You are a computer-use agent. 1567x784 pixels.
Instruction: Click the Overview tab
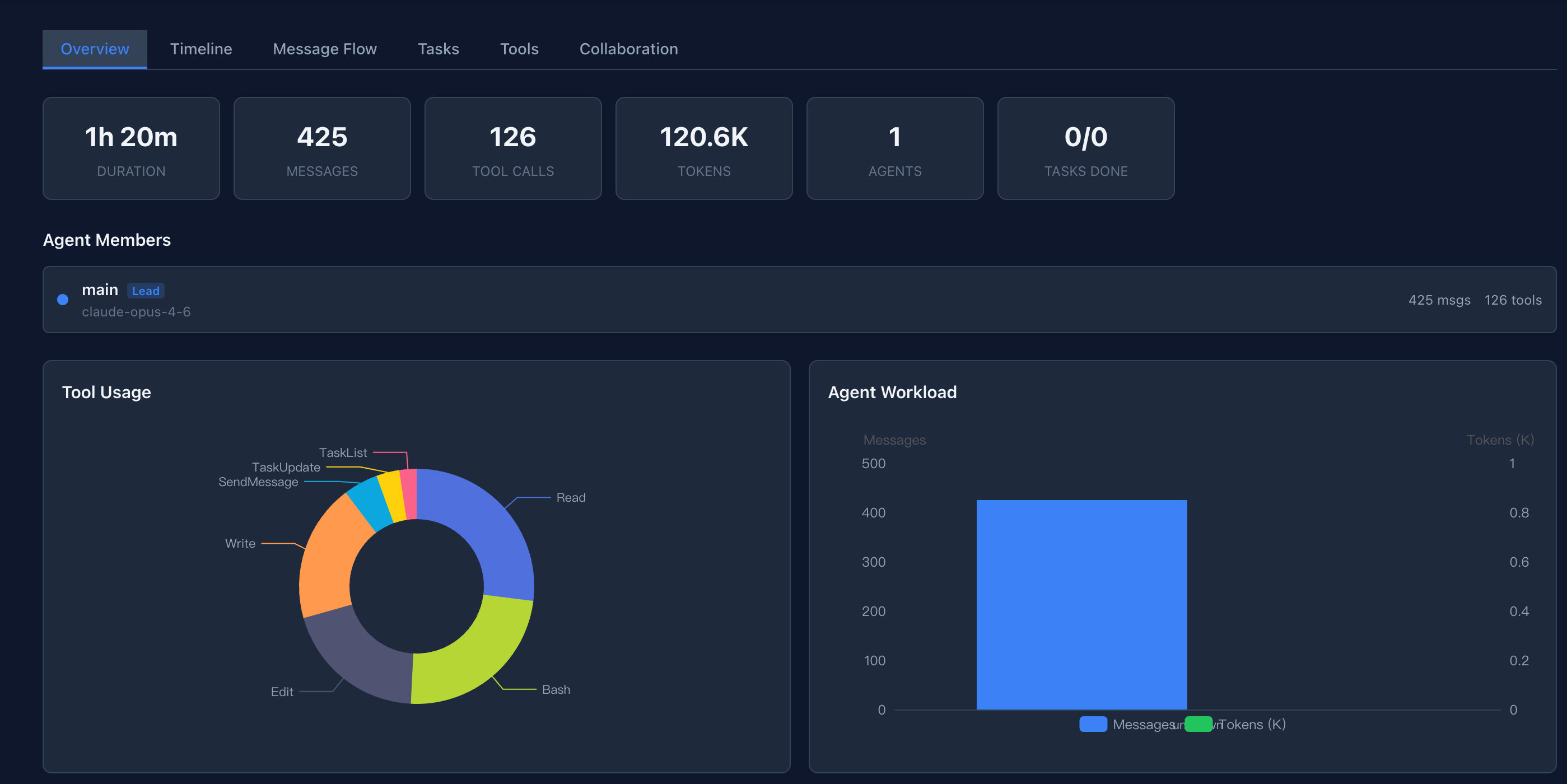[95, 49]
